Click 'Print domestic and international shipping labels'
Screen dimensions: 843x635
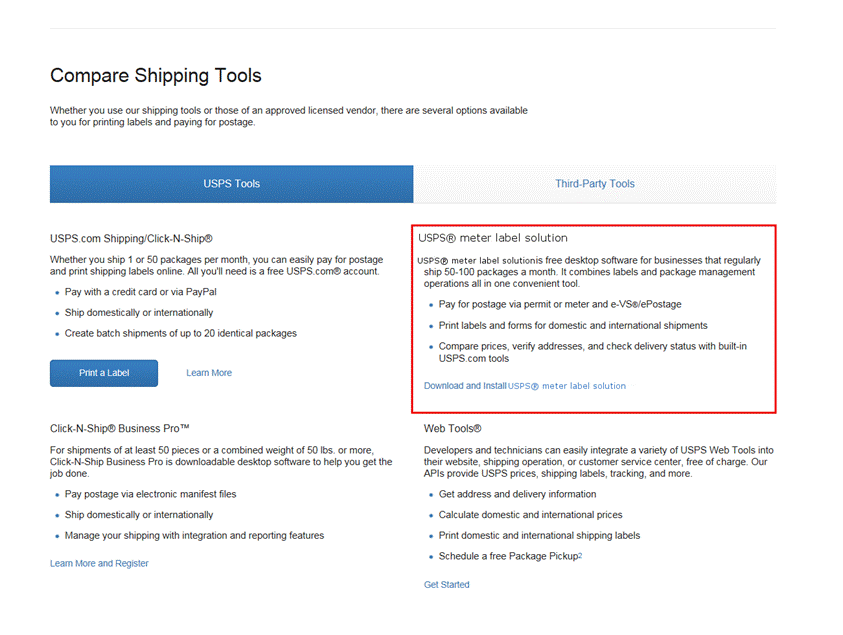coord(539,536)
